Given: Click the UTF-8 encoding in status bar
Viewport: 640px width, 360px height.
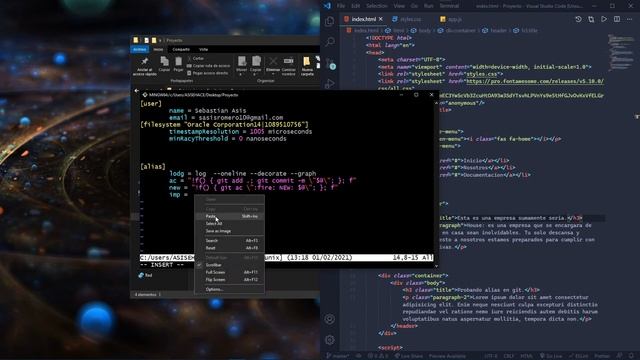Looking at the screenshot, I should [x=491, y=356].
